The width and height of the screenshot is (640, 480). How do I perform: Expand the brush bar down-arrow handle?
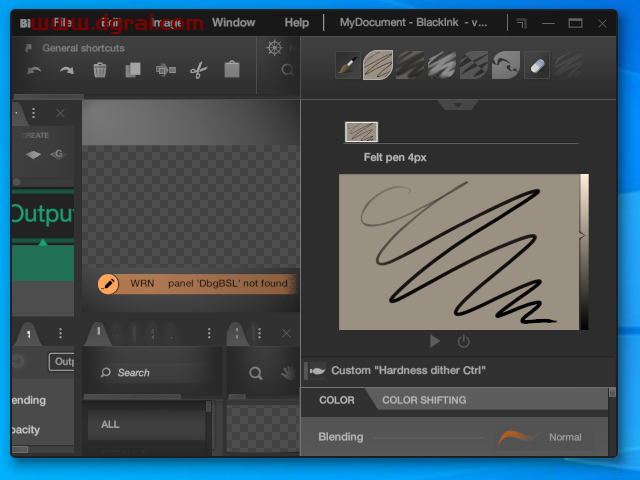pos(458,104)
